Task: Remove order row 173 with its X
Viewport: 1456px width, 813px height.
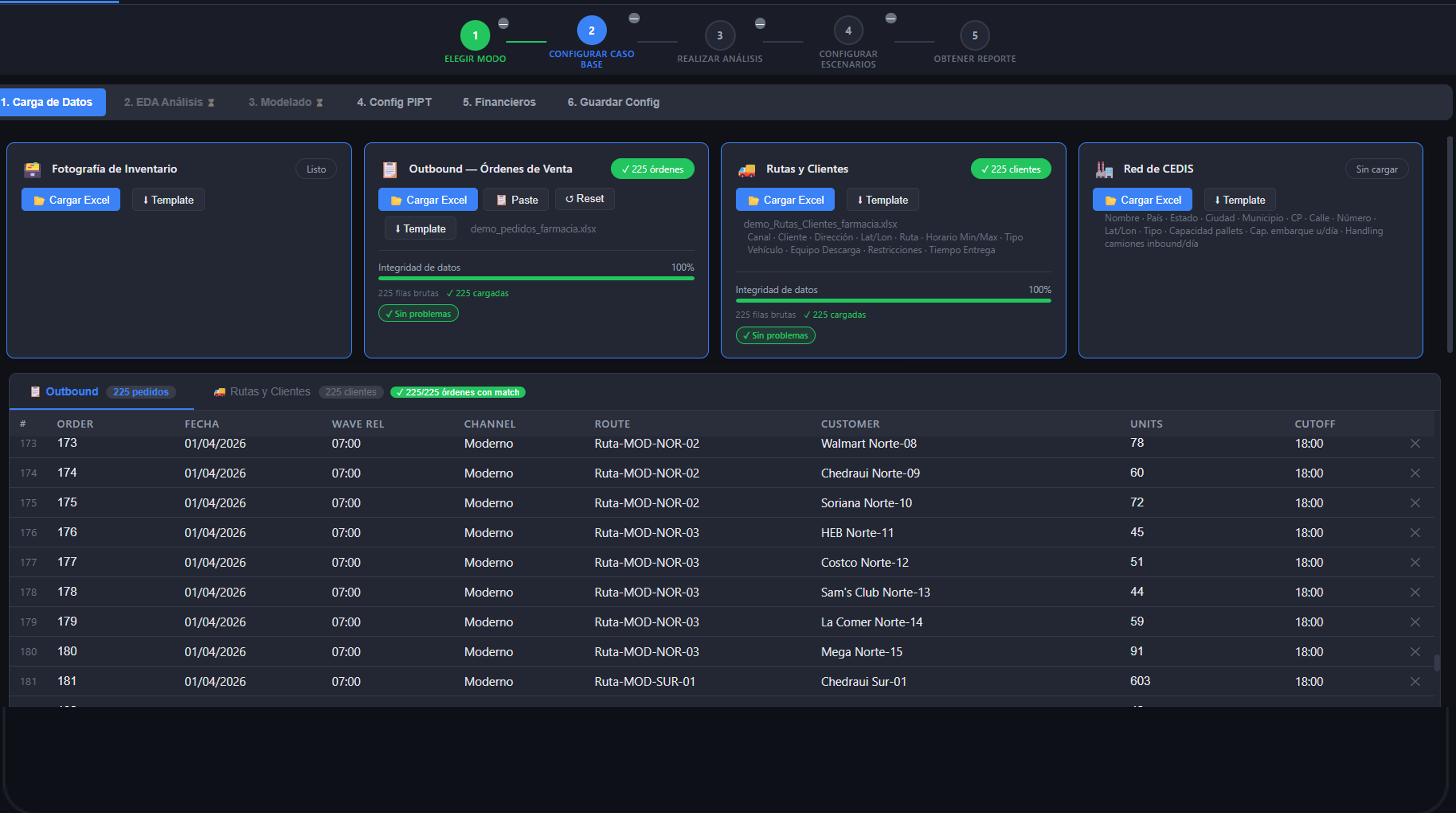Action: 1415,443
